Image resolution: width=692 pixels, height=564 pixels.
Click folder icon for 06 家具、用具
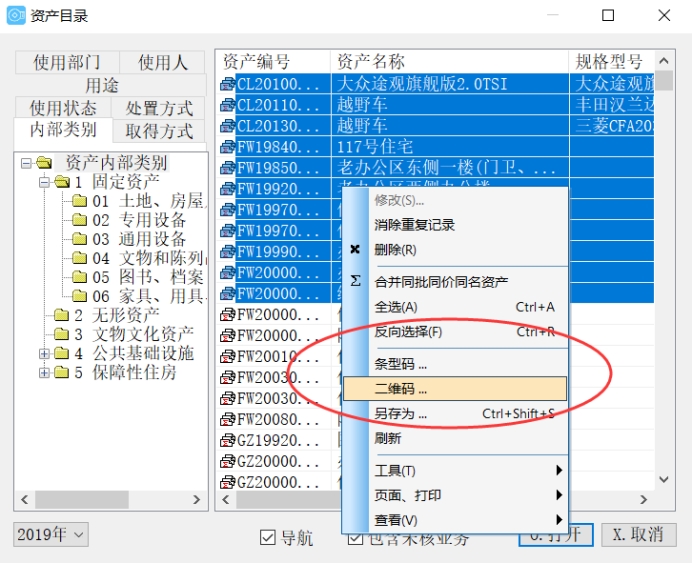point(79,296)
